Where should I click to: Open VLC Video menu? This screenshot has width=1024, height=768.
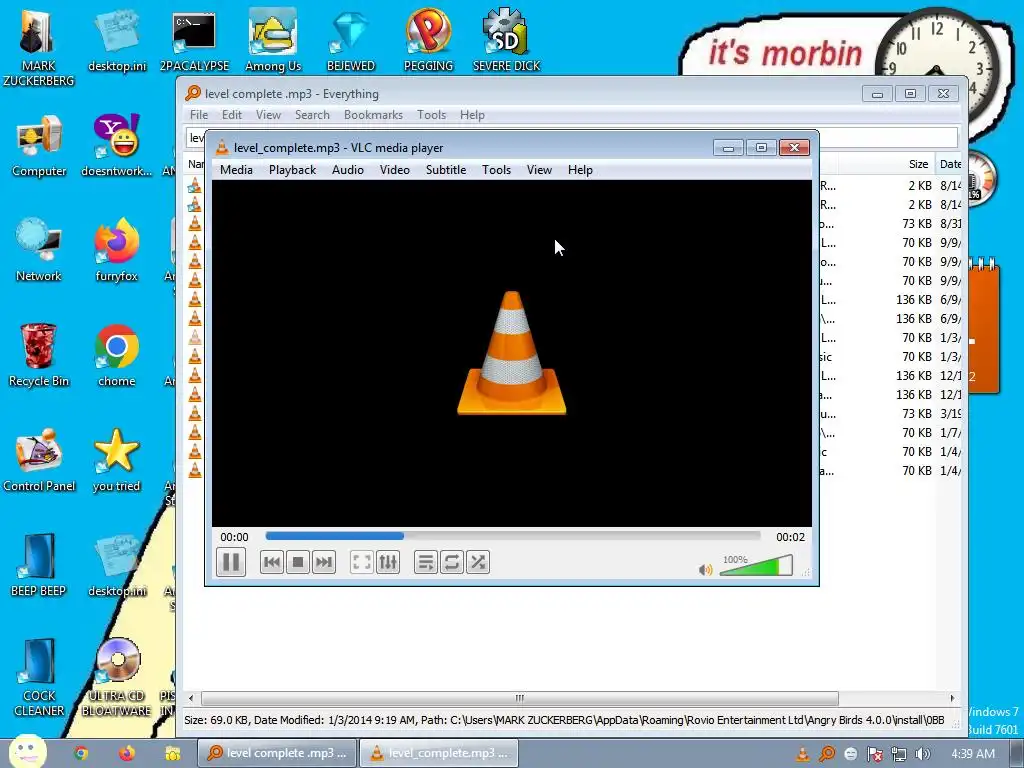click(394, 170)
